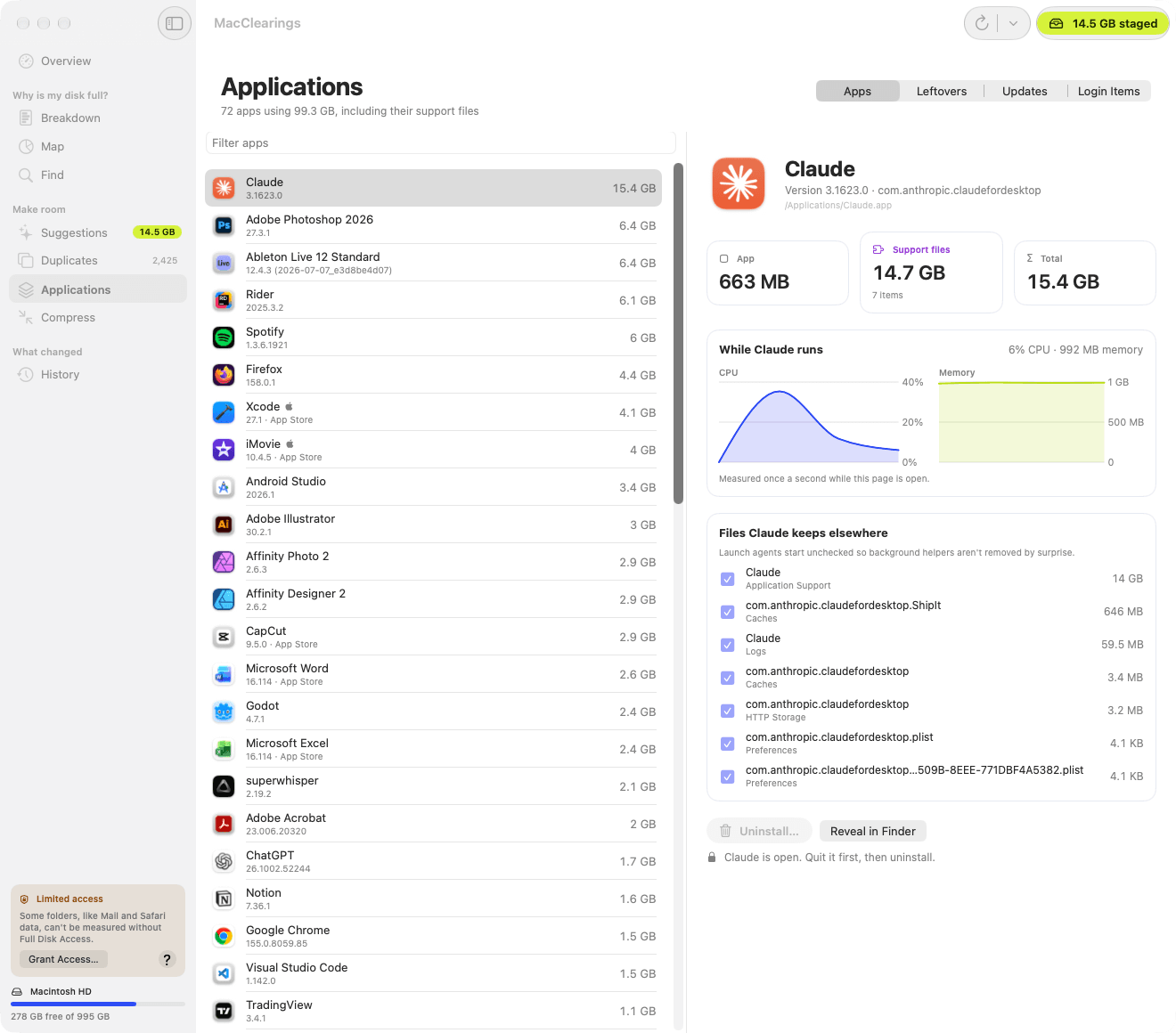Open History in the sidebar
Viewport: 1176px width, 1033px height.
[98, 375]
